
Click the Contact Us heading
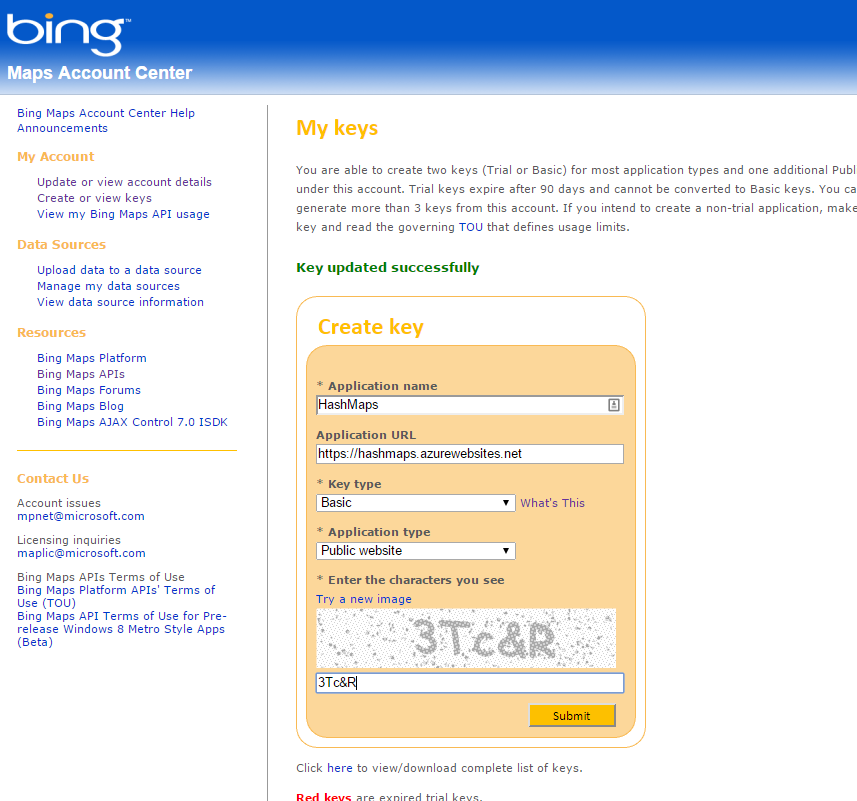[52, 479]
